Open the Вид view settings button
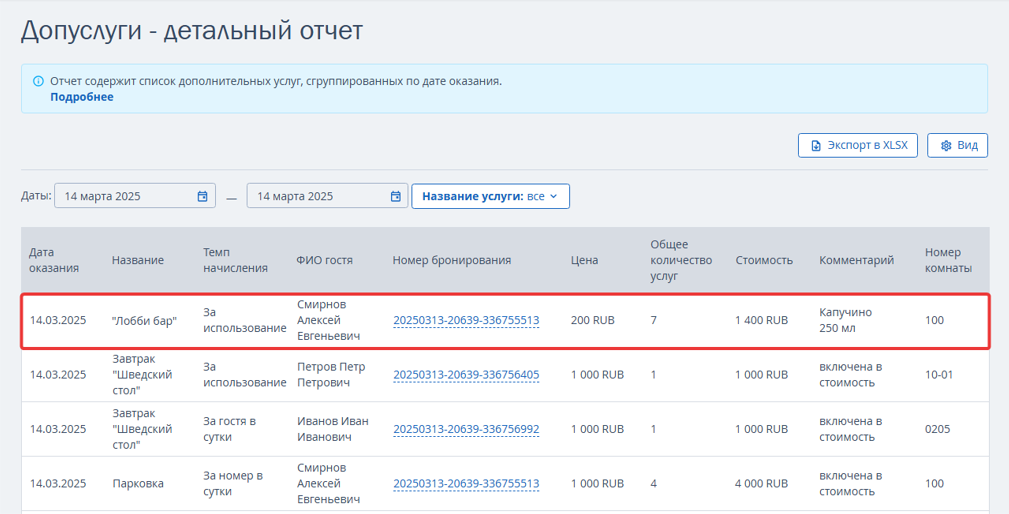This screenshot has width=1009, height=514. point(958,145)
